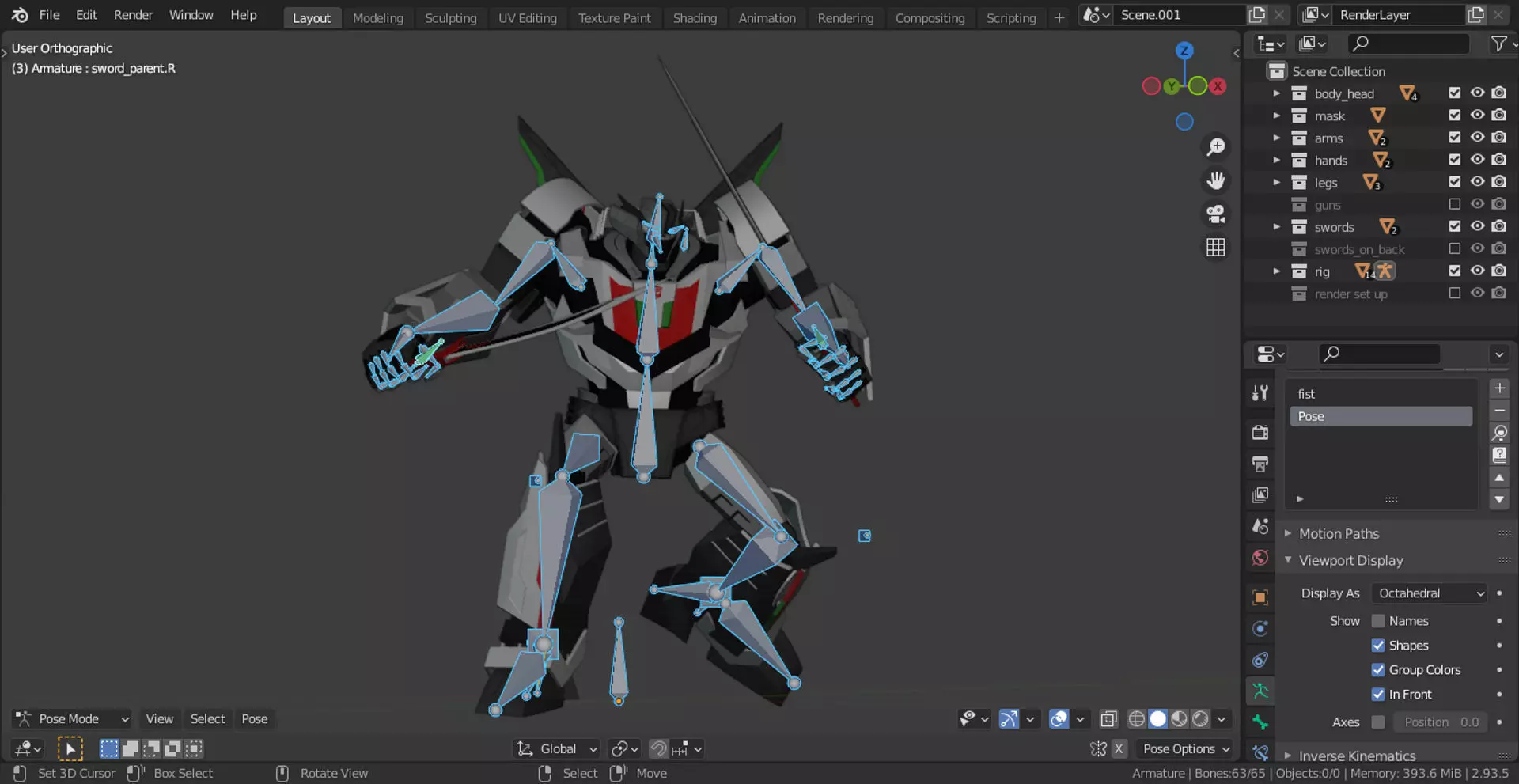Image resolution: width=1519 pixels, height=784 pixels.
Task: Open viewport Pose menu
Action: 254,719
